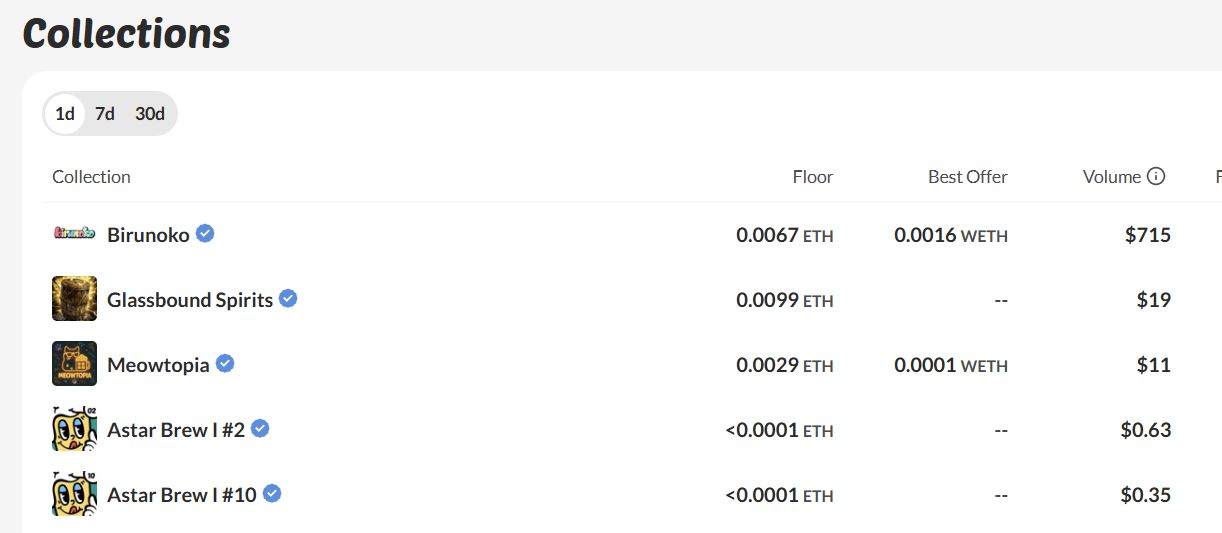This screenshot has width=1222, height=533.
Task: Open the Meowtopia collection name link
Action: [158, 365]
